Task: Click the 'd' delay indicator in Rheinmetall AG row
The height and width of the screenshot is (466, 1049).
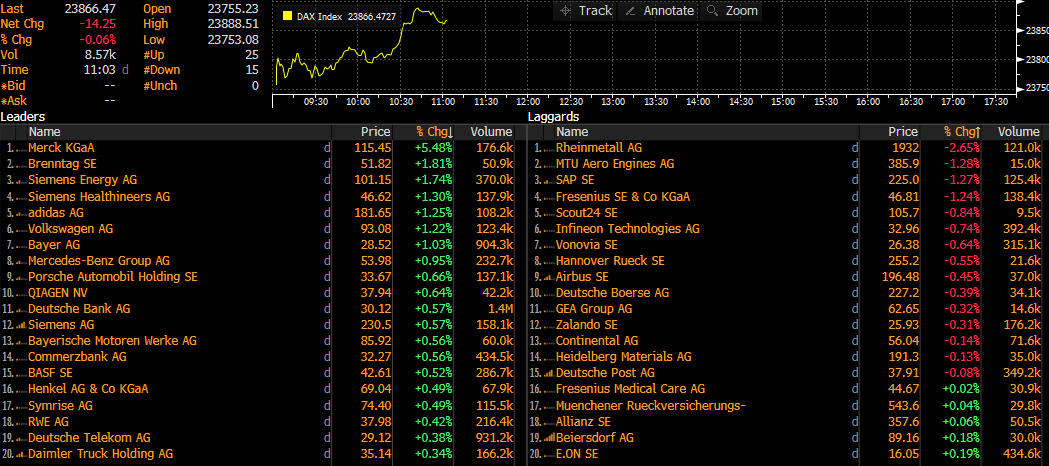Action: [x=854, y=148]
